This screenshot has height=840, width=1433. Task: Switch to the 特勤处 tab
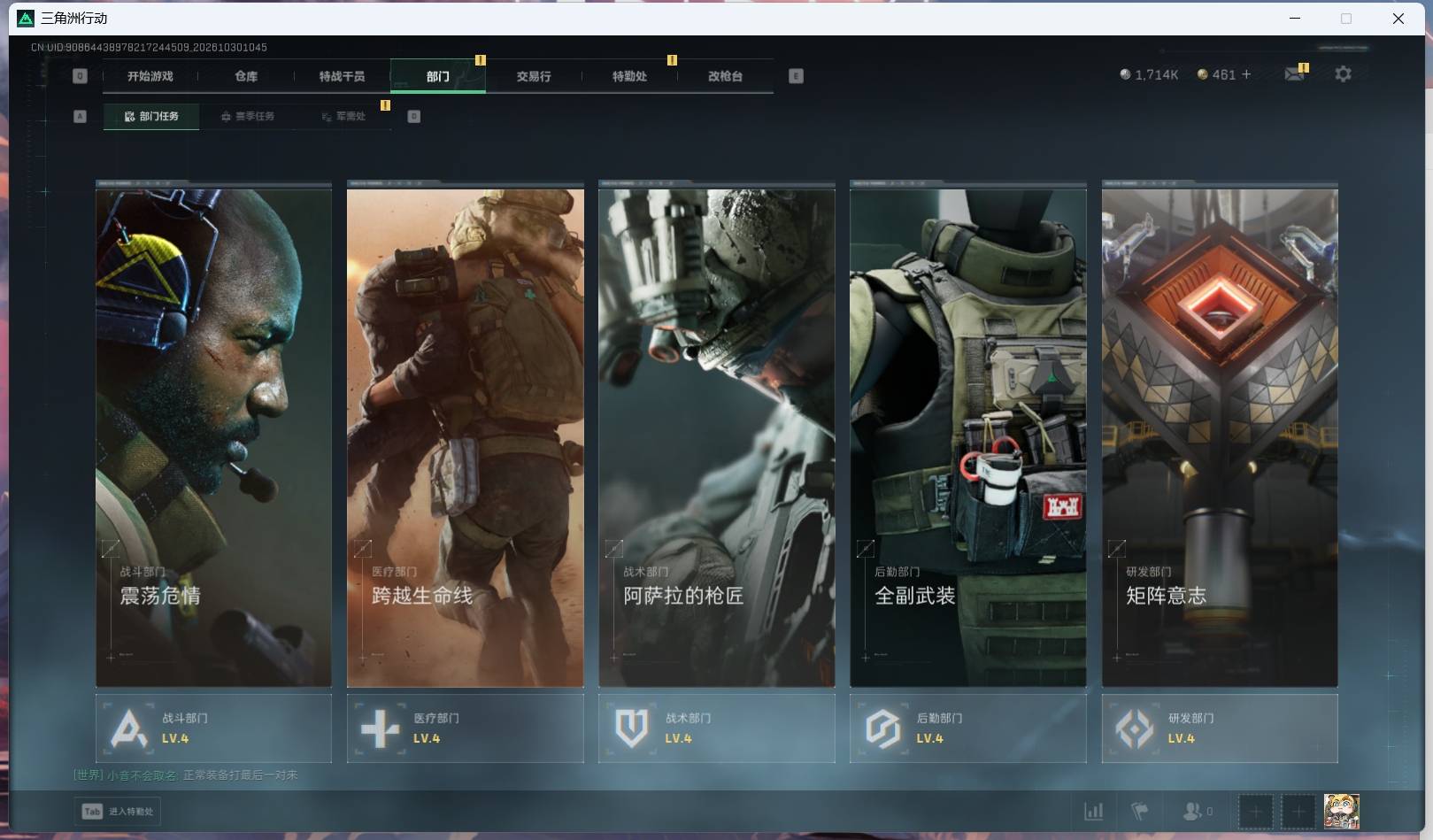629,76
